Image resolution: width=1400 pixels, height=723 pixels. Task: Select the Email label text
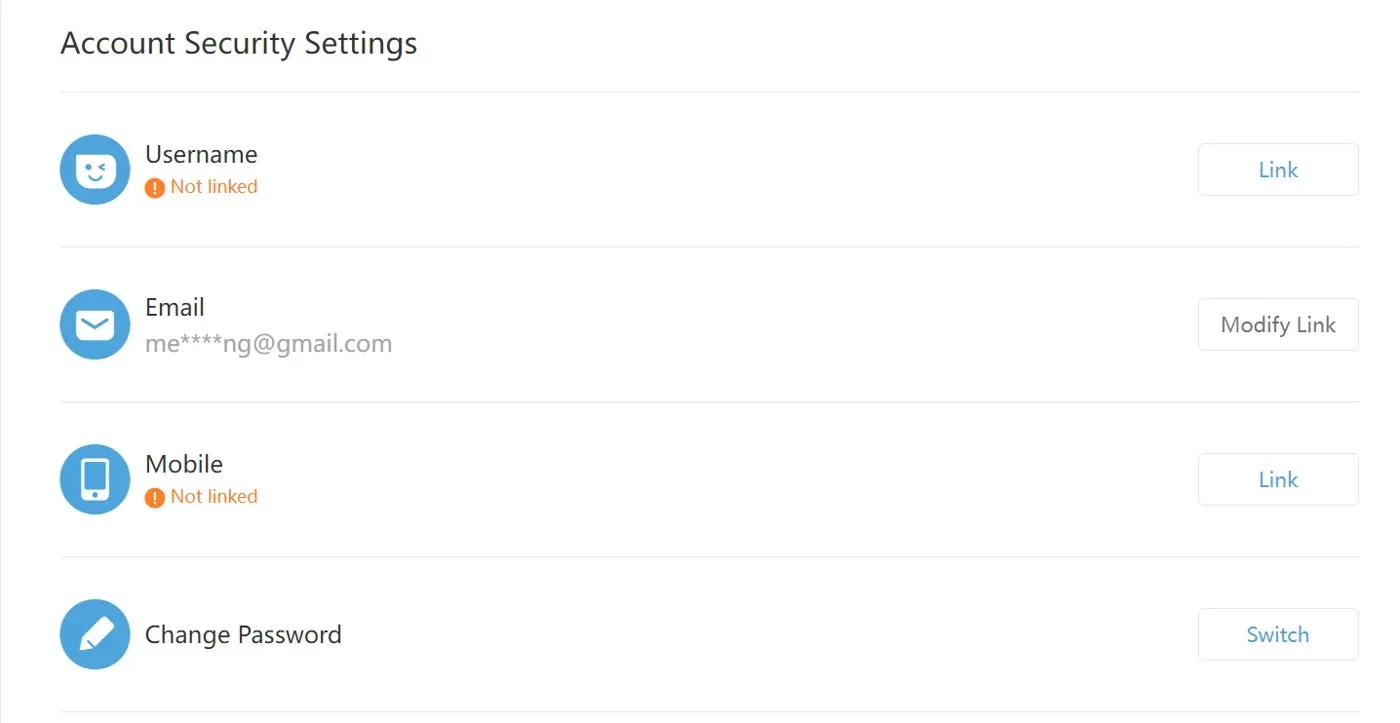tap(175, 308)
